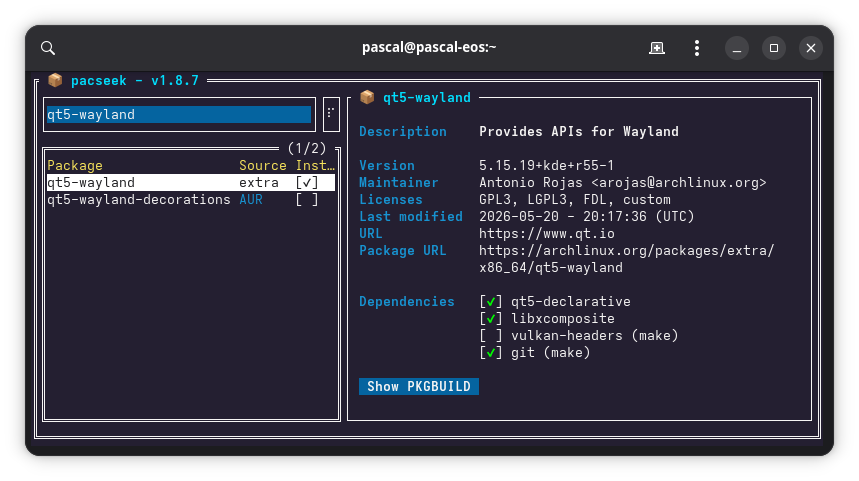Click the Last modified label
The width and height of the screenshot is (859, 481).
click(x=411, y=216)
